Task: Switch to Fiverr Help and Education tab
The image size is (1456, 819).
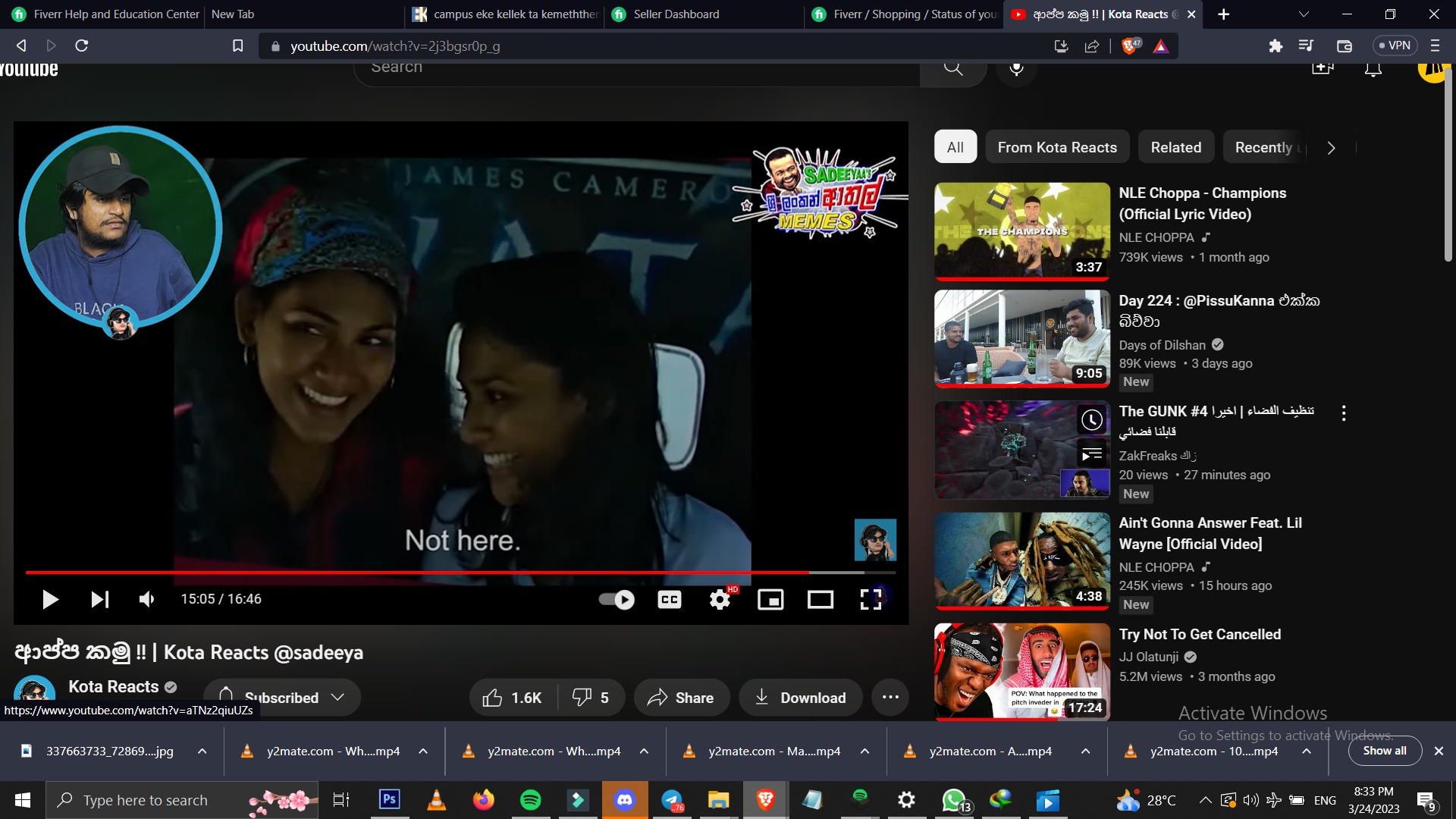Action: 107,14
